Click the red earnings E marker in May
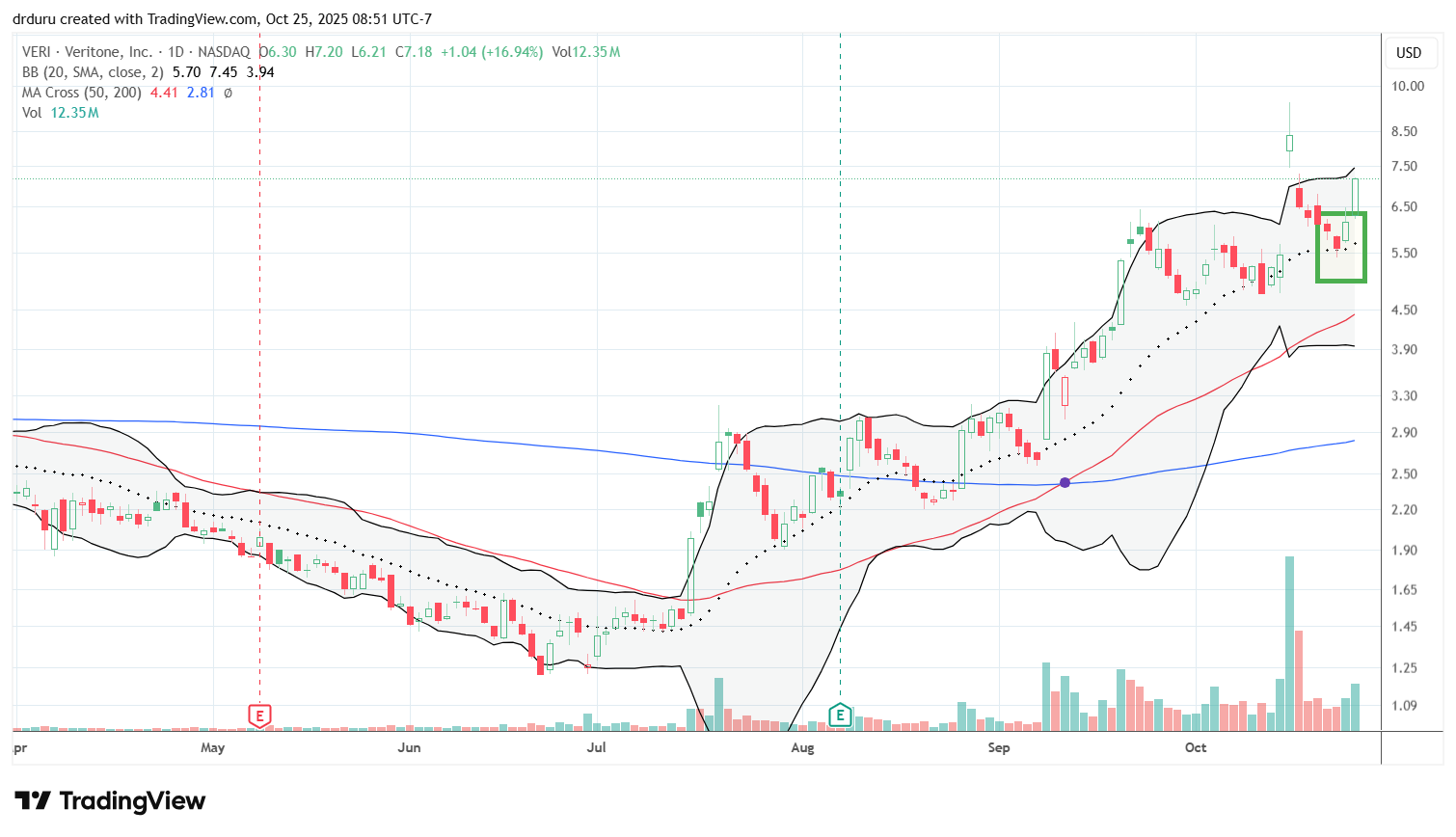The width and height of the screenshot is (1456, 837). click(259, 715)
